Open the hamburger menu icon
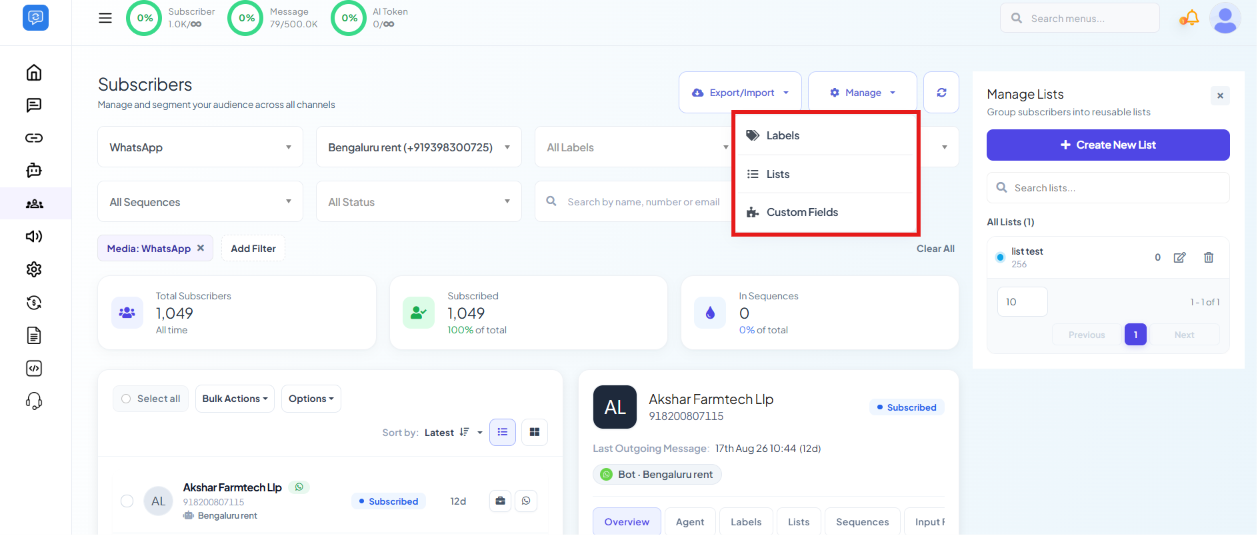The width and height of the screenshot is (1257, 535). point(105,18)
